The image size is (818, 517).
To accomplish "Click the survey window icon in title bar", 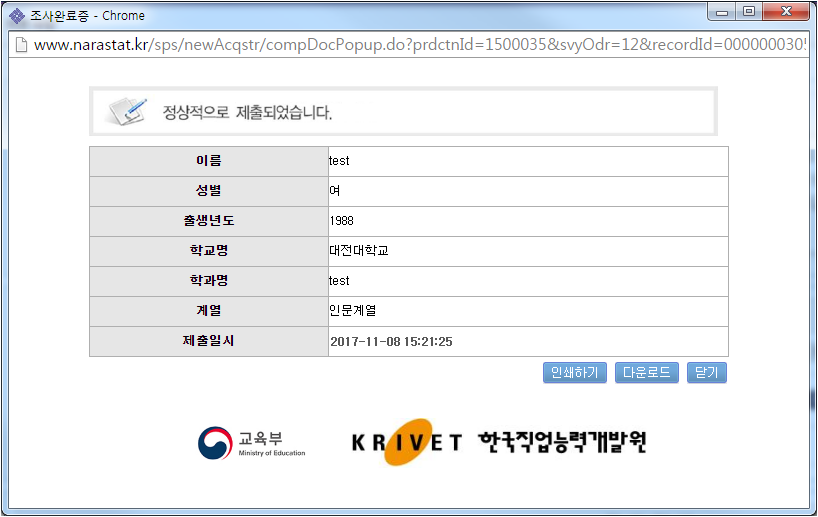I will pos(17,15).
